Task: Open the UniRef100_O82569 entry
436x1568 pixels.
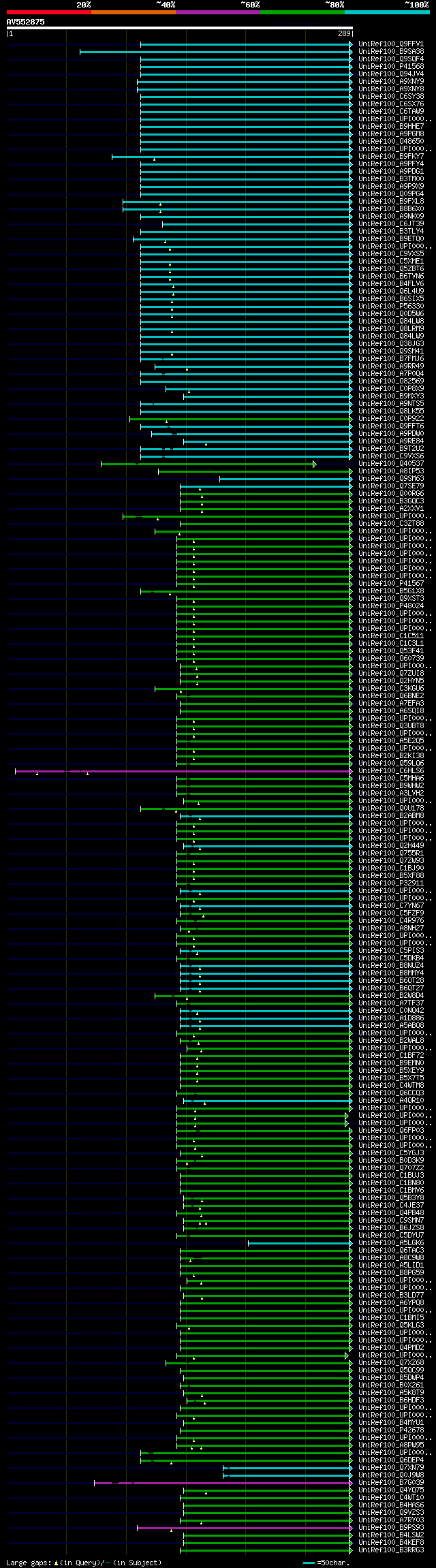Action: (x=391, y=381)
